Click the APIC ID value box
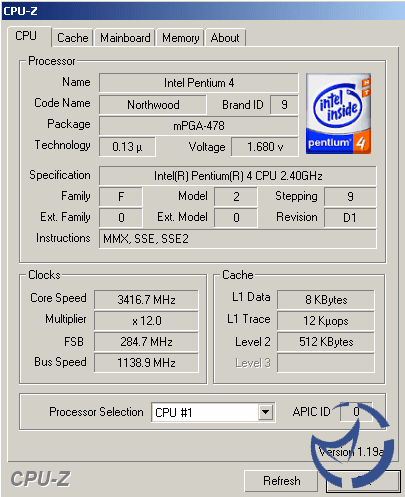The height and width of the screenshot is (497, 405). coord(356,412)
